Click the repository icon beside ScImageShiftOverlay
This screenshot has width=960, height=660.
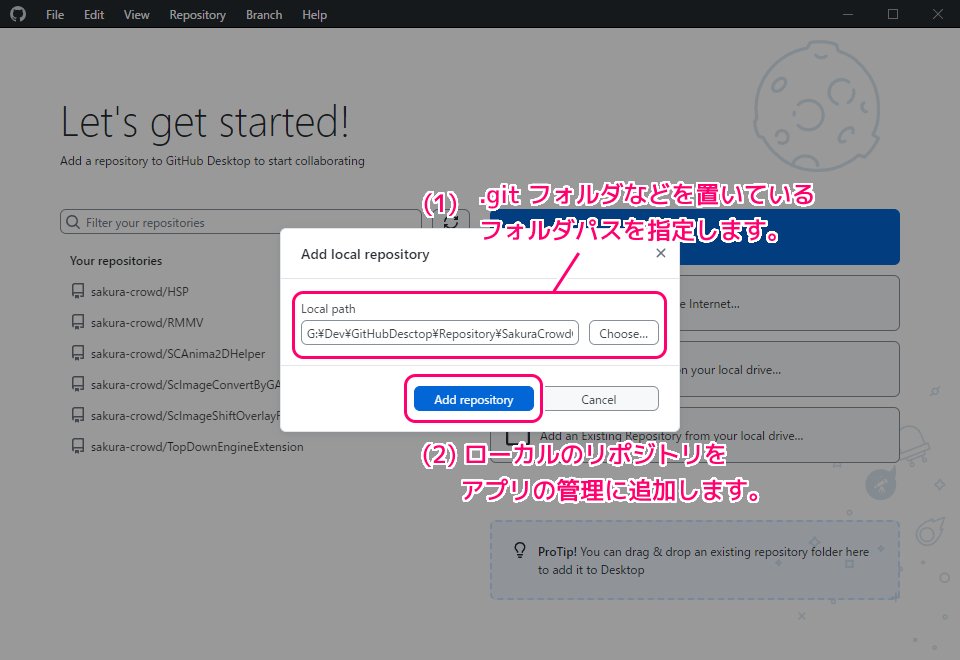78,415
